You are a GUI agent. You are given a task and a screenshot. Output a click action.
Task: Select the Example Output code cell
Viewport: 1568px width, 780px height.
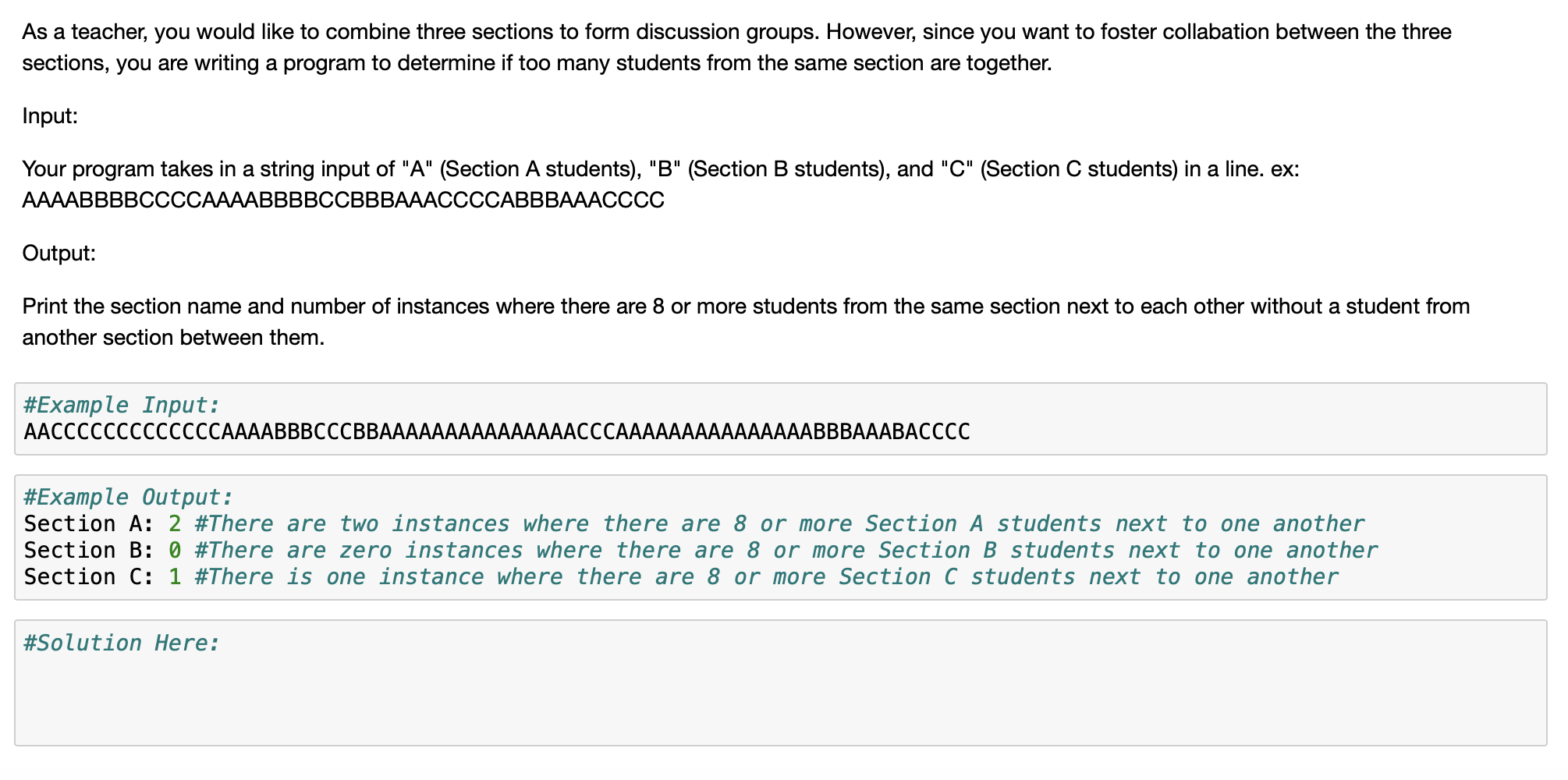coord(780,537)
